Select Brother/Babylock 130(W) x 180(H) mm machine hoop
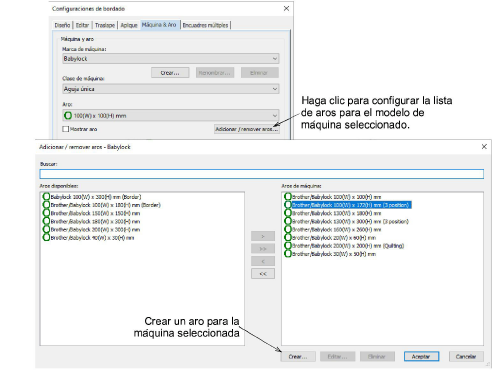 point(333,213)
